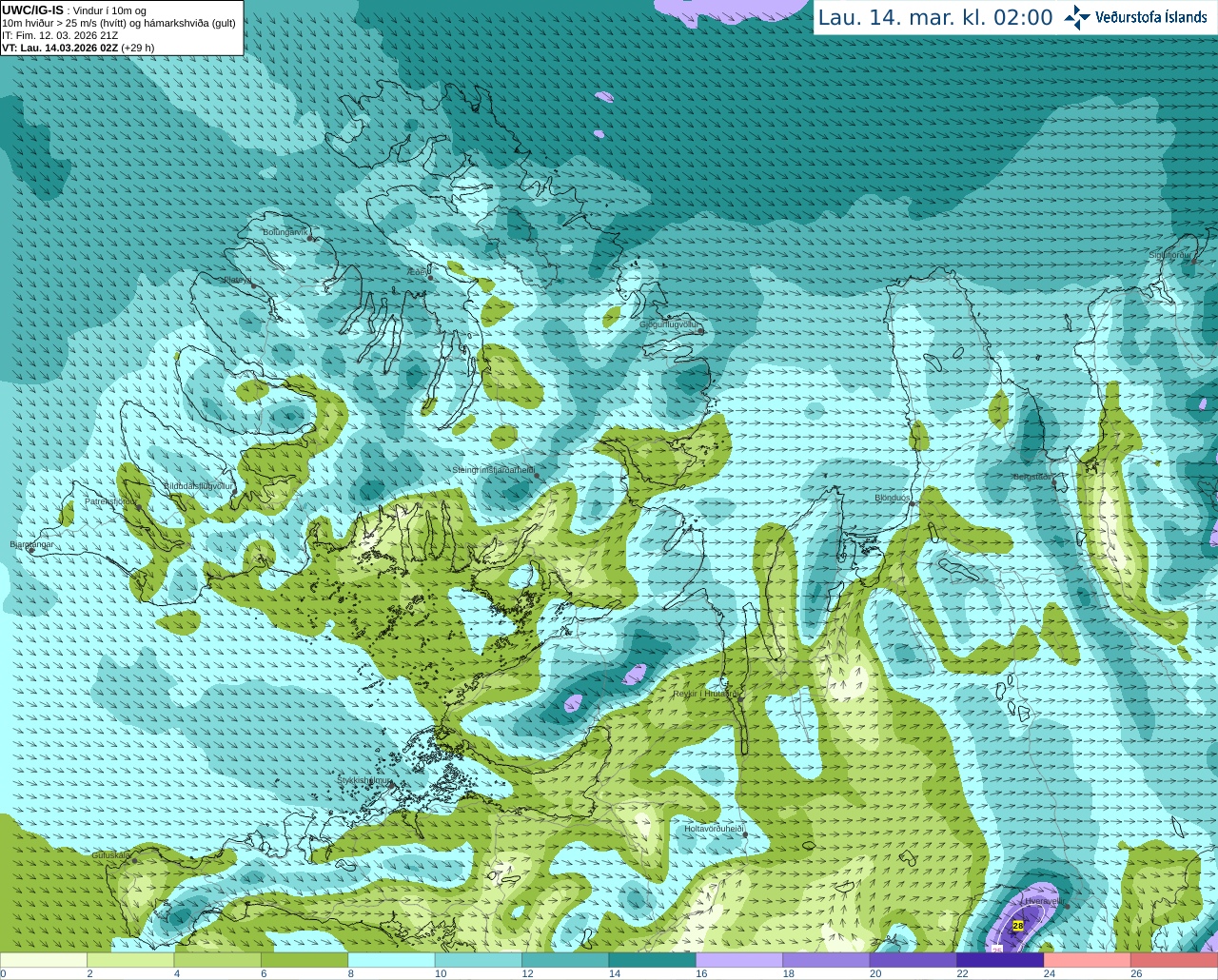This screenshot has height=980, width=1218.
Task: Click the Stykkishólmur station label
Action: (364, 780)
